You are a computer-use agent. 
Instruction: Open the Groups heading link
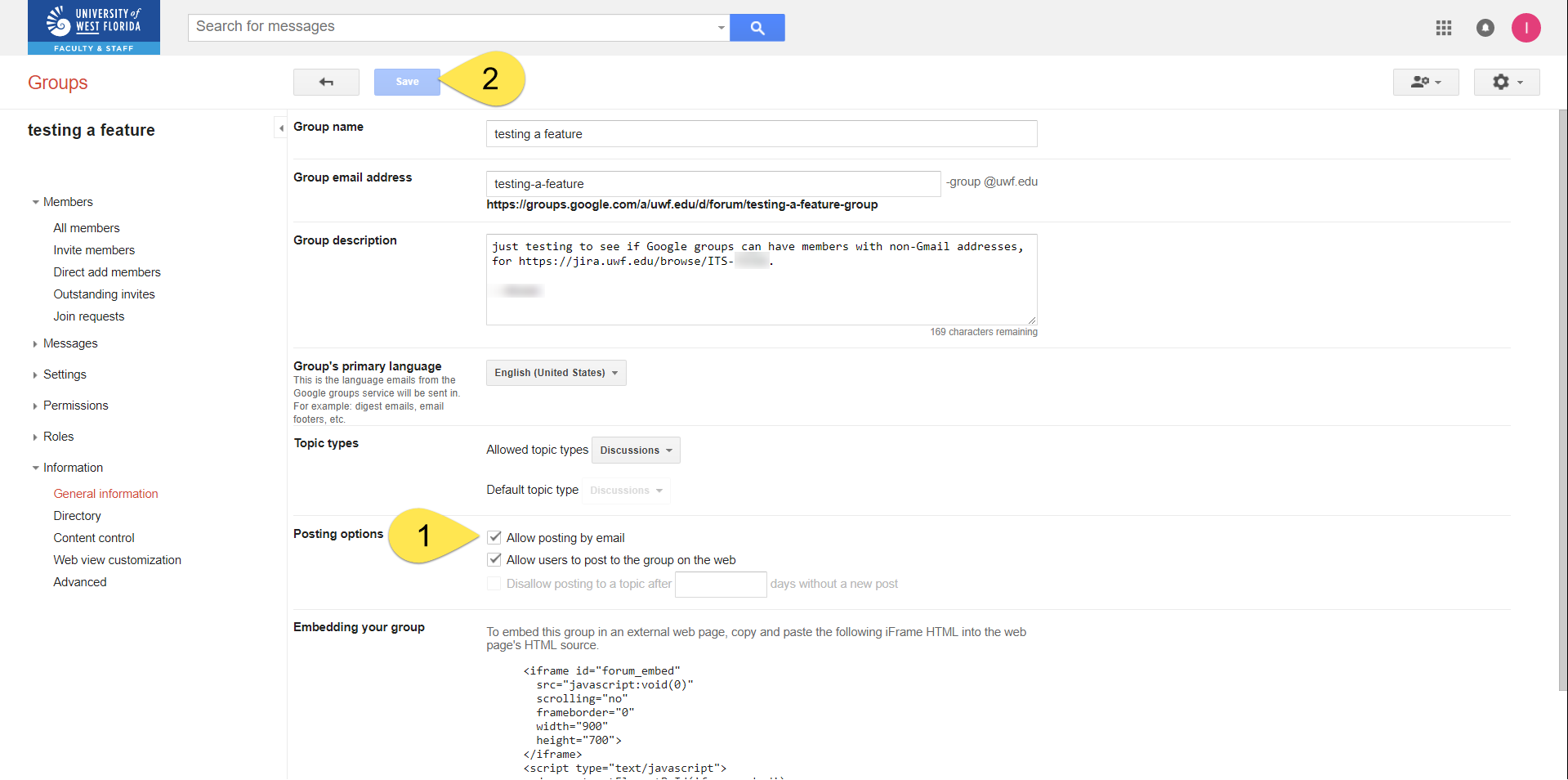coord(57,83)
